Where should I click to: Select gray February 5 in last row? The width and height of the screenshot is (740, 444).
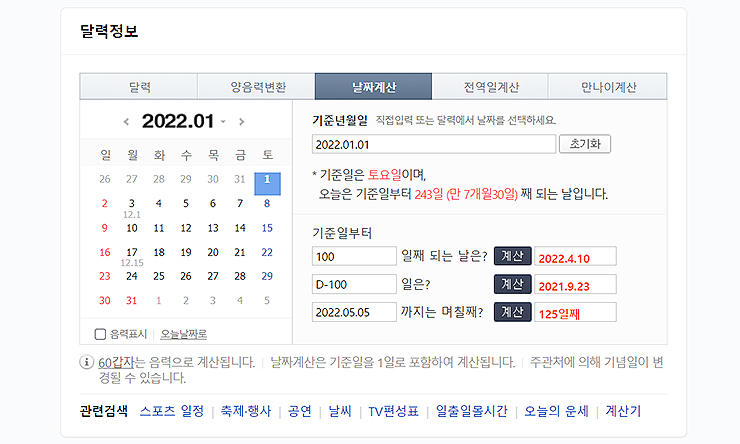[267, 300]
